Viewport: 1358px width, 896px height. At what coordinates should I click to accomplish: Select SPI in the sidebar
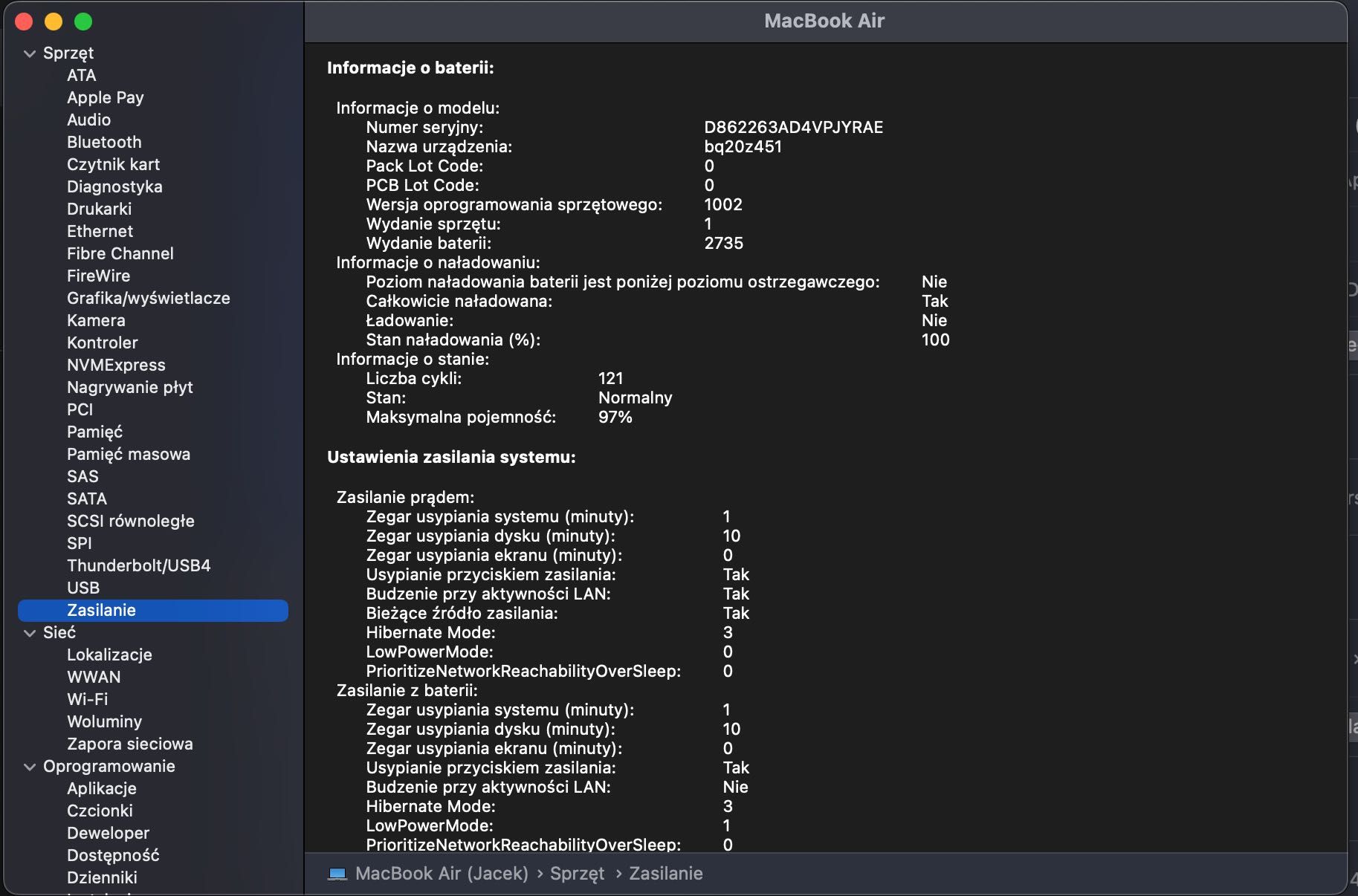79,543
